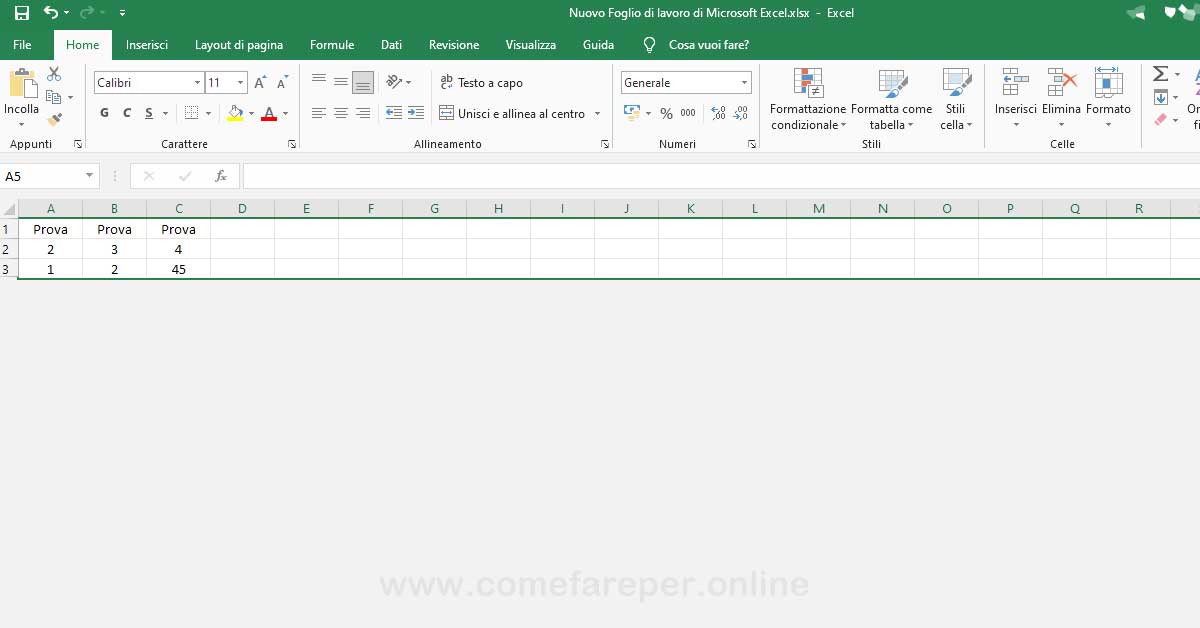The width and height of the screenshot is (1200, 628).
Task: Switch to the Formule ribbon tab
Action: point(332,45)
